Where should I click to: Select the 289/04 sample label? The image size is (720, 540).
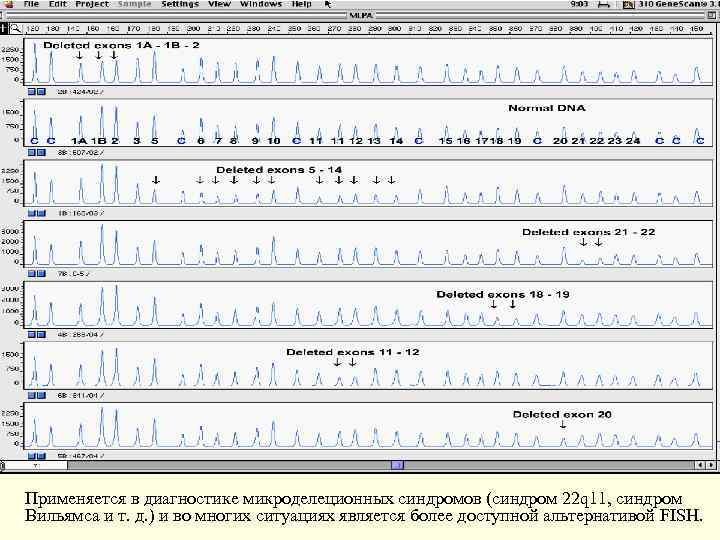[80, 335]
